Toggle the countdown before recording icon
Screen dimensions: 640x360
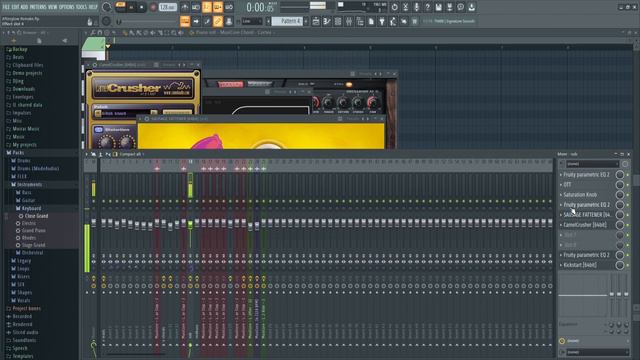pos(207,7)
